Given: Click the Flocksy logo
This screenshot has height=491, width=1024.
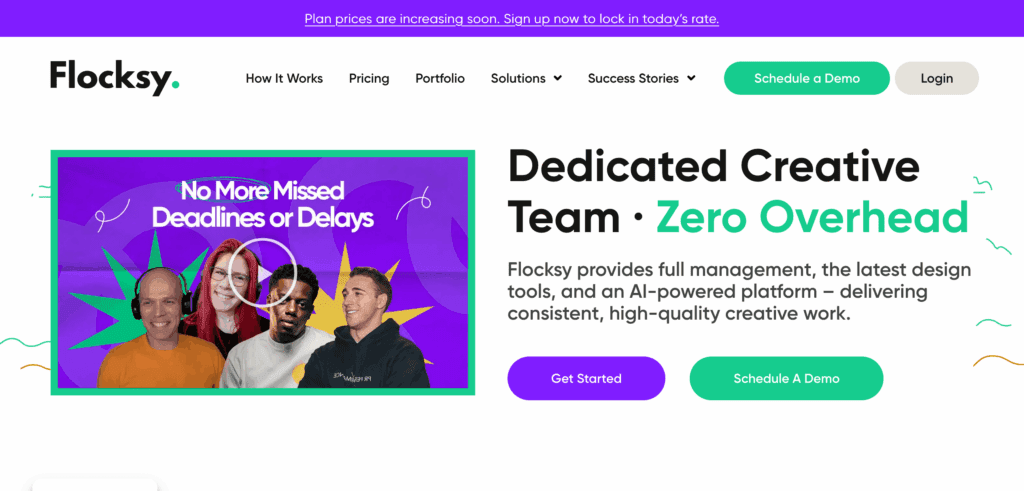Looking at the screenshot, I should [x=114, y=78].
